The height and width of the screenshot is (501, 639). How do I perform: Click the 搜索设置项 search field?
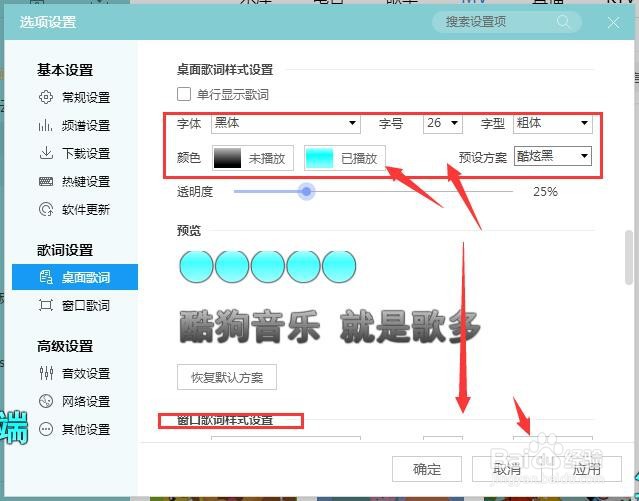pyautogui.click(x=507, y=22)
